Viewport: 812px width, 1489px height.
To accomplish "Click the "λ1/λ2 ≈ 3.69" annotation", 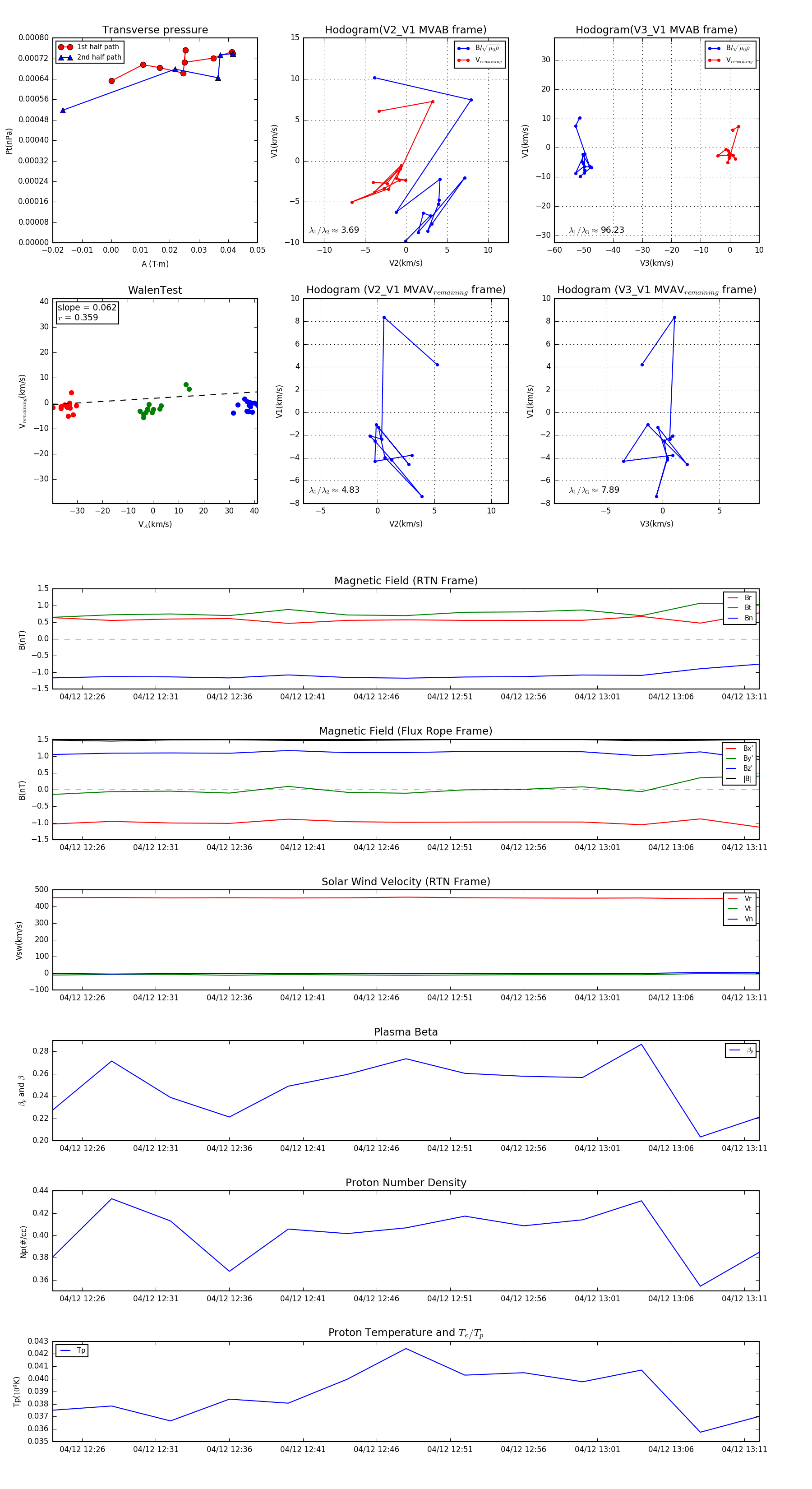I will coord(334,230).
